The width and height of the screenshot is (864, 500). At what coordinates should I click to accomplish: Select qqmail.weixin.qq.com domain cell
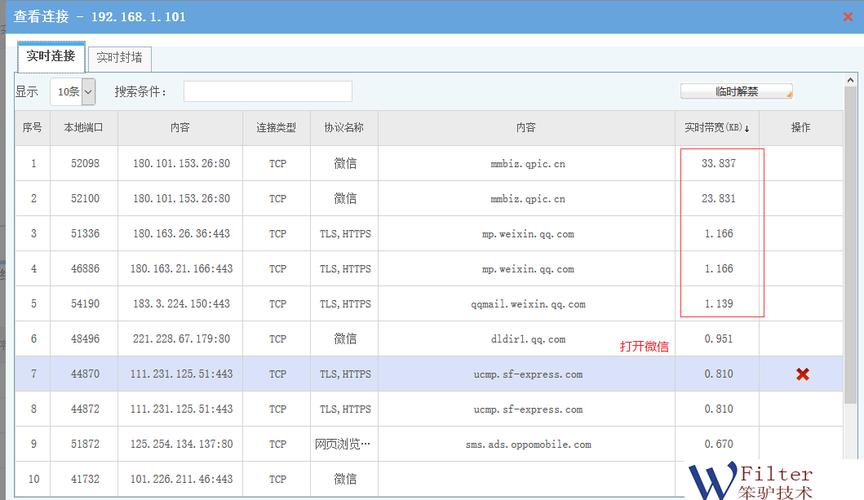point(528,304)
